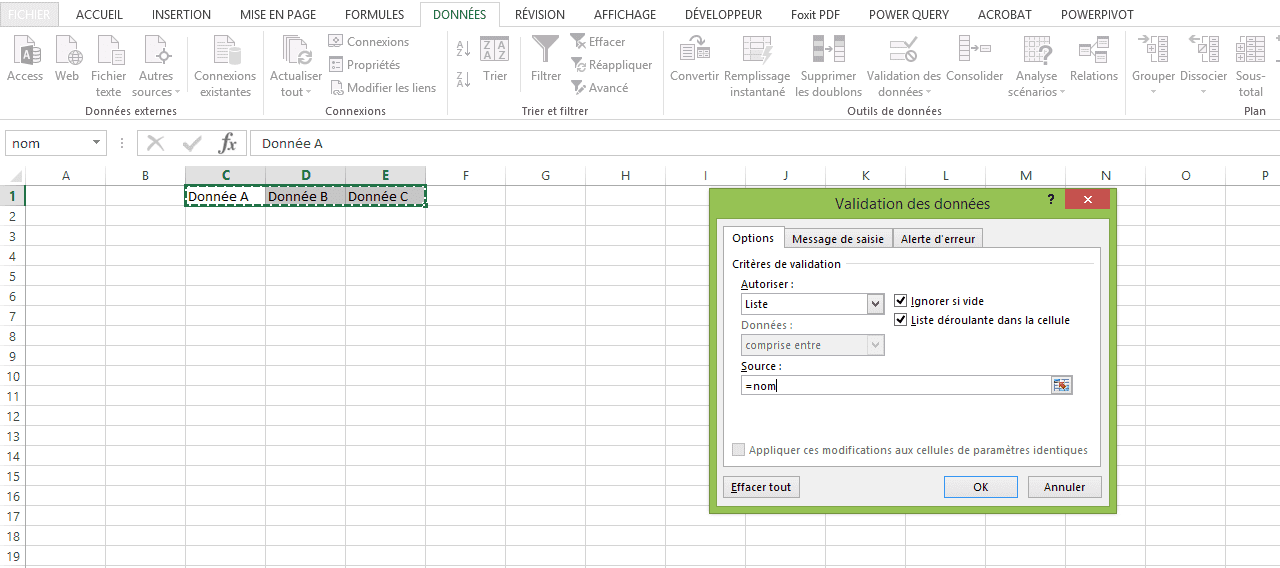Open the Name Box dropdown arrow
Viewport: 1280px width, 568px height.
pos(97,143)
